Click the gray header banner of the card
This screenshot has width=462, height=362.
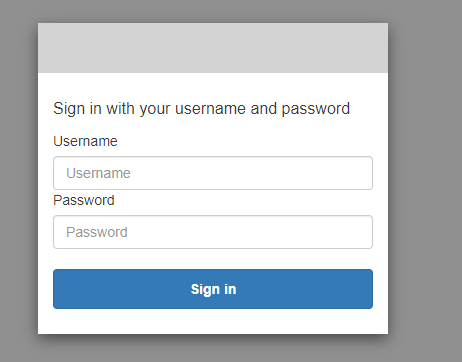[213, 48]
